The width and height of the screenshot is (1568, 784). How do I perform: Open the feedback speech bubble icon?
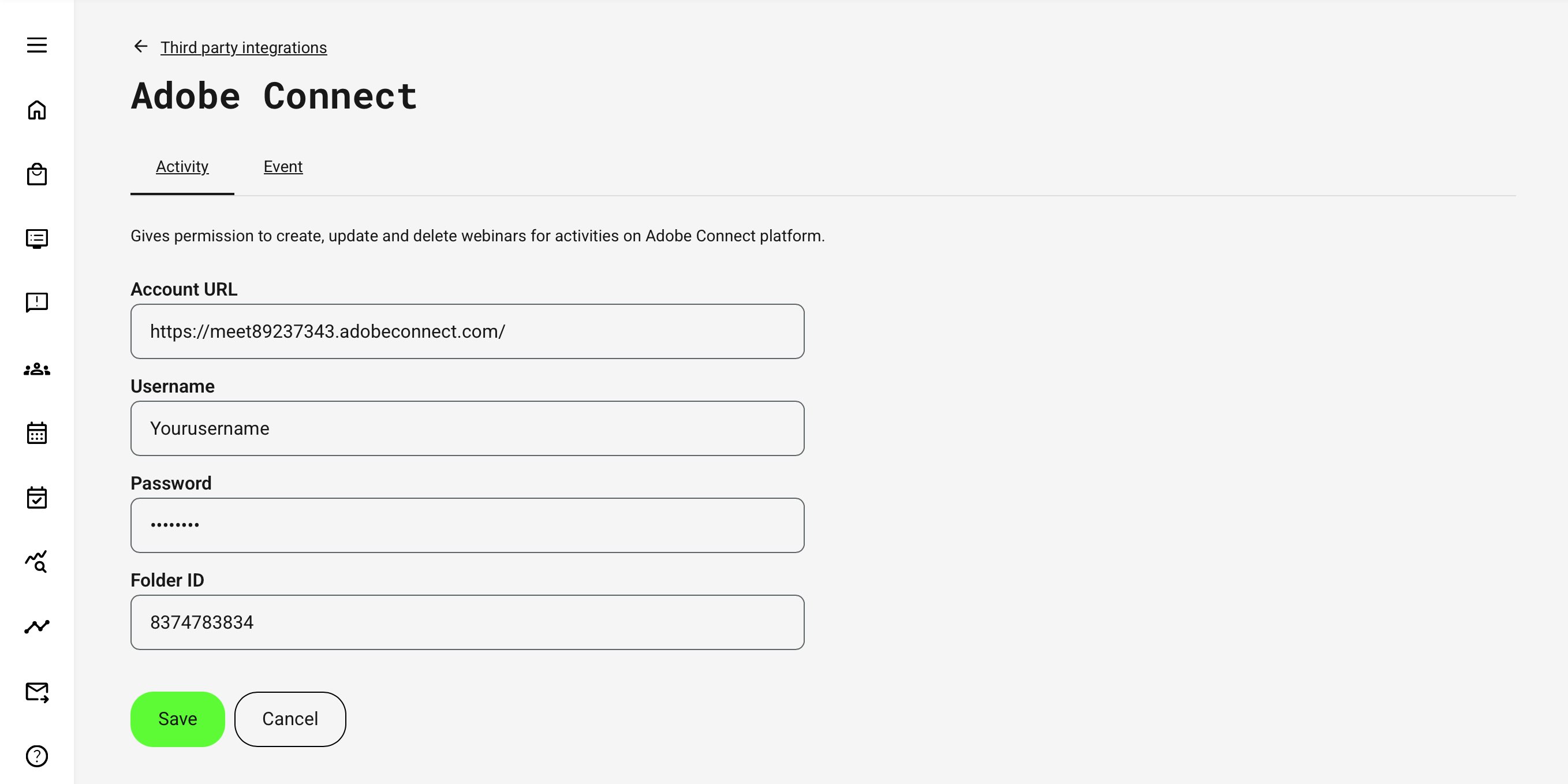36,303
